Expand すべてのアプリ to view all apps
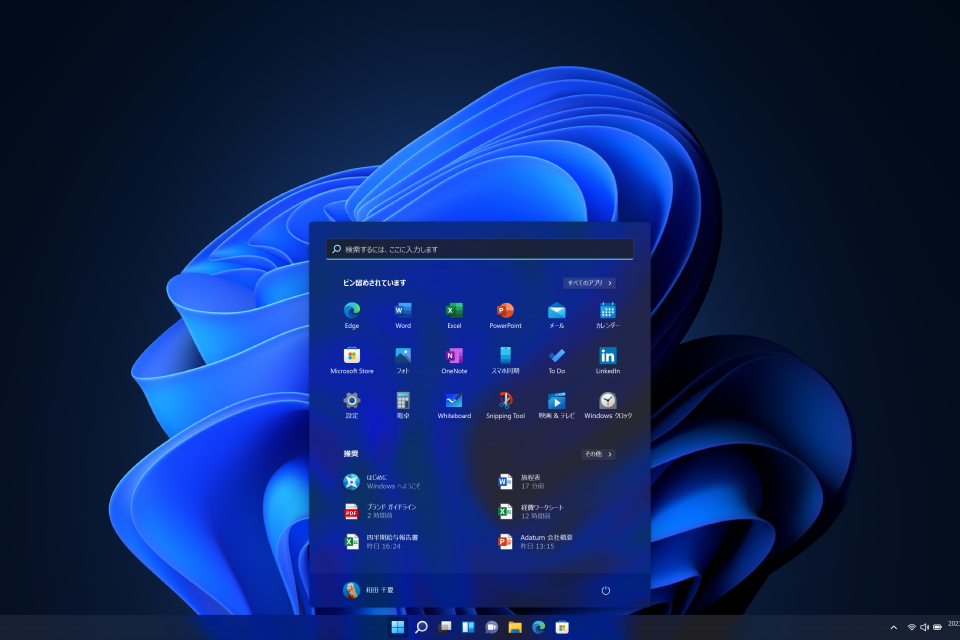This screenshot has width=960, height=640. (x=591, y=283)
